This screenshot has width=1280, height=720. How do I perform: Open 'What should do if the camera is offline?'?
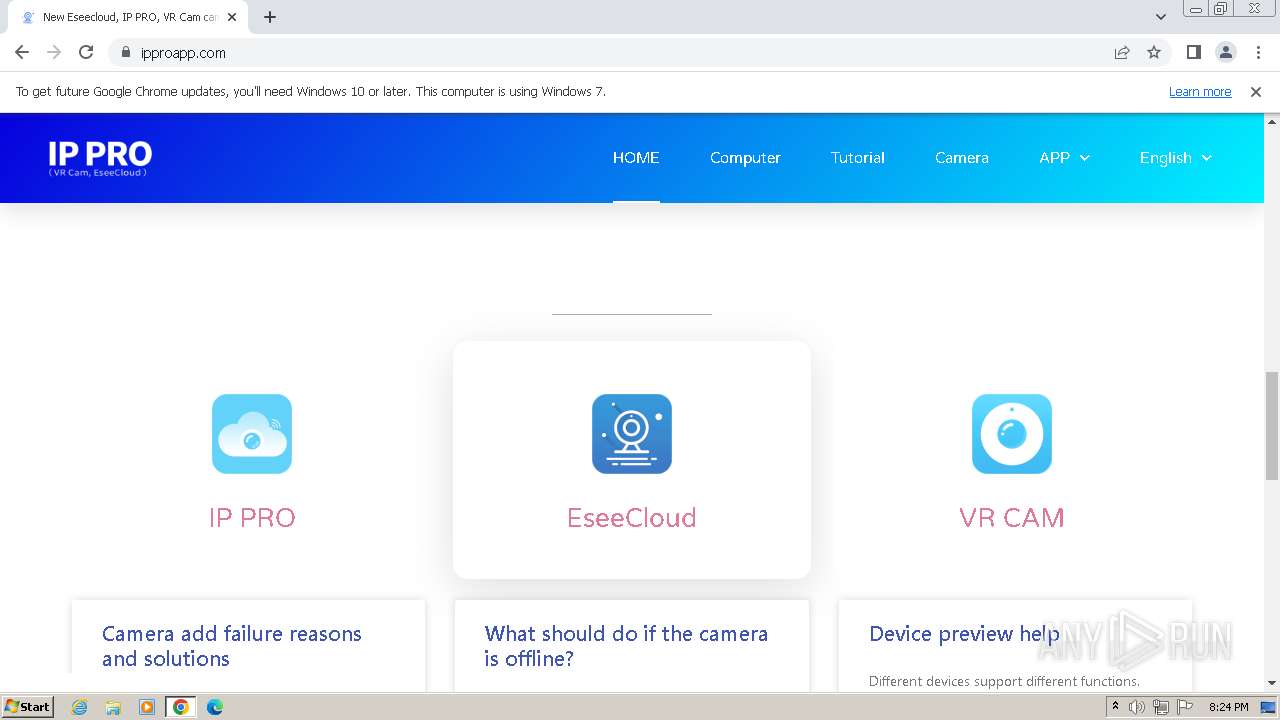click(627, 646)
